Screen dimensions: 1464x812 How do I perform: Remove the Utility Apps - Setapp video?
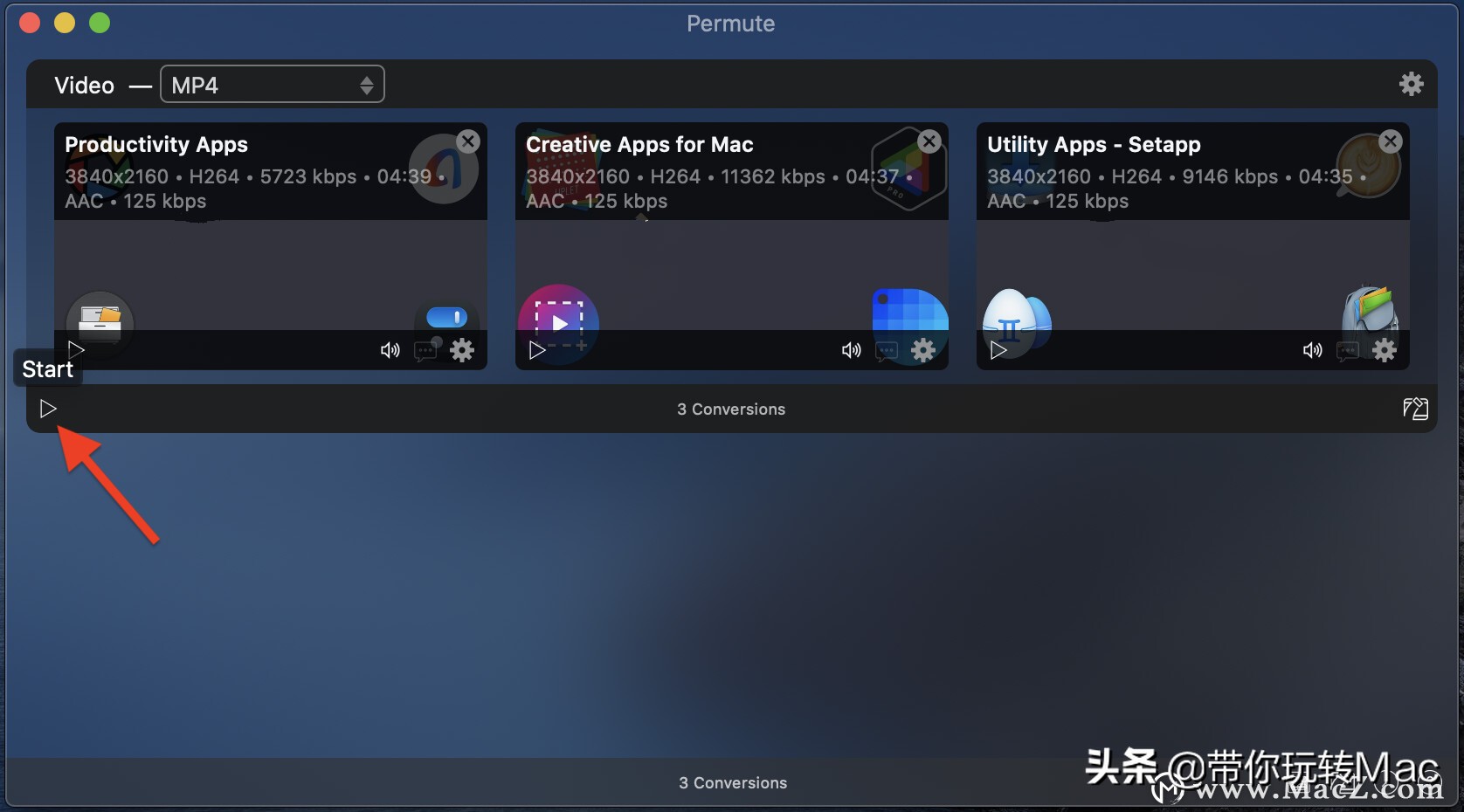click(1391, 141)
